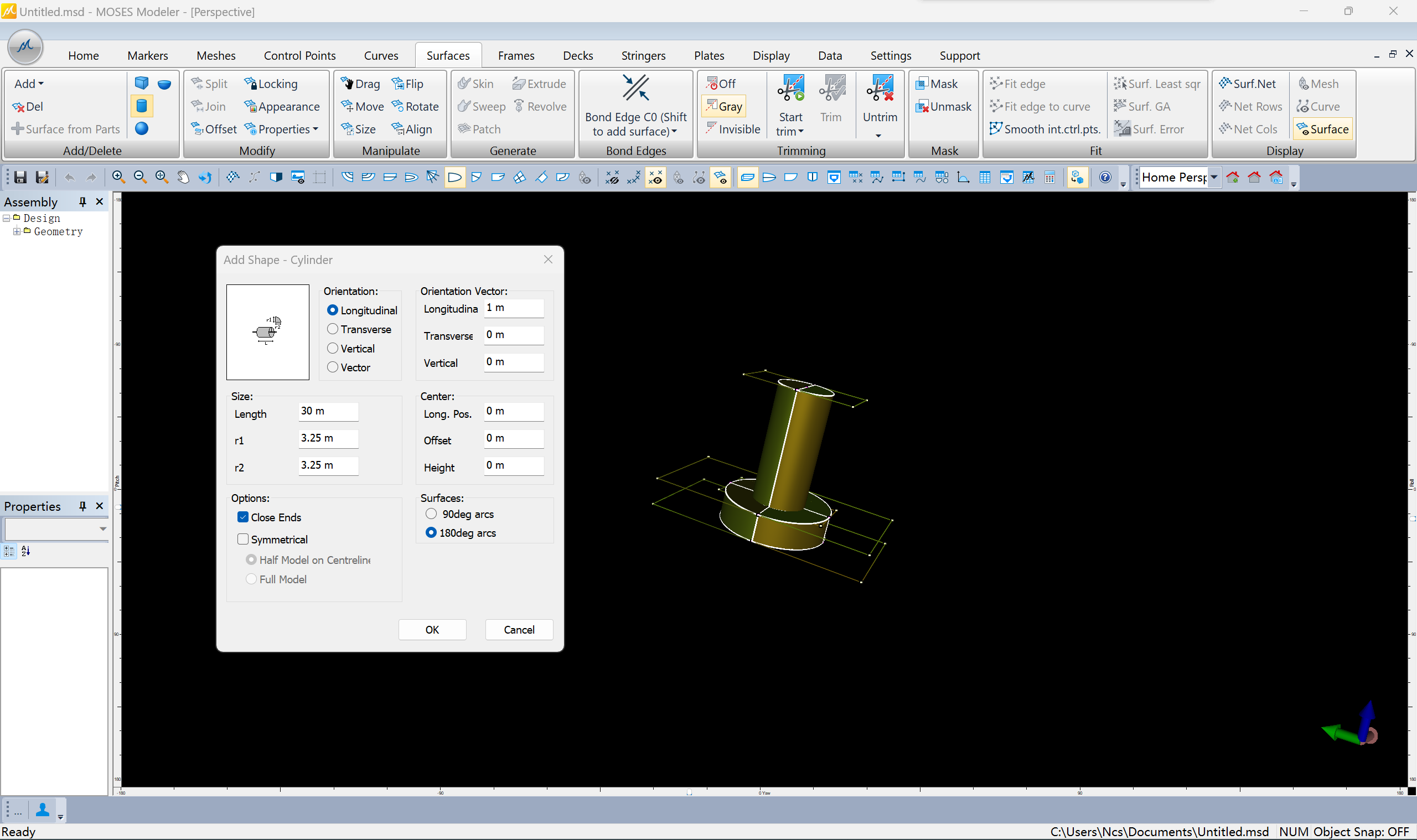
Task: Click the Save icon in the toolbar
Action: pos(20,178)
